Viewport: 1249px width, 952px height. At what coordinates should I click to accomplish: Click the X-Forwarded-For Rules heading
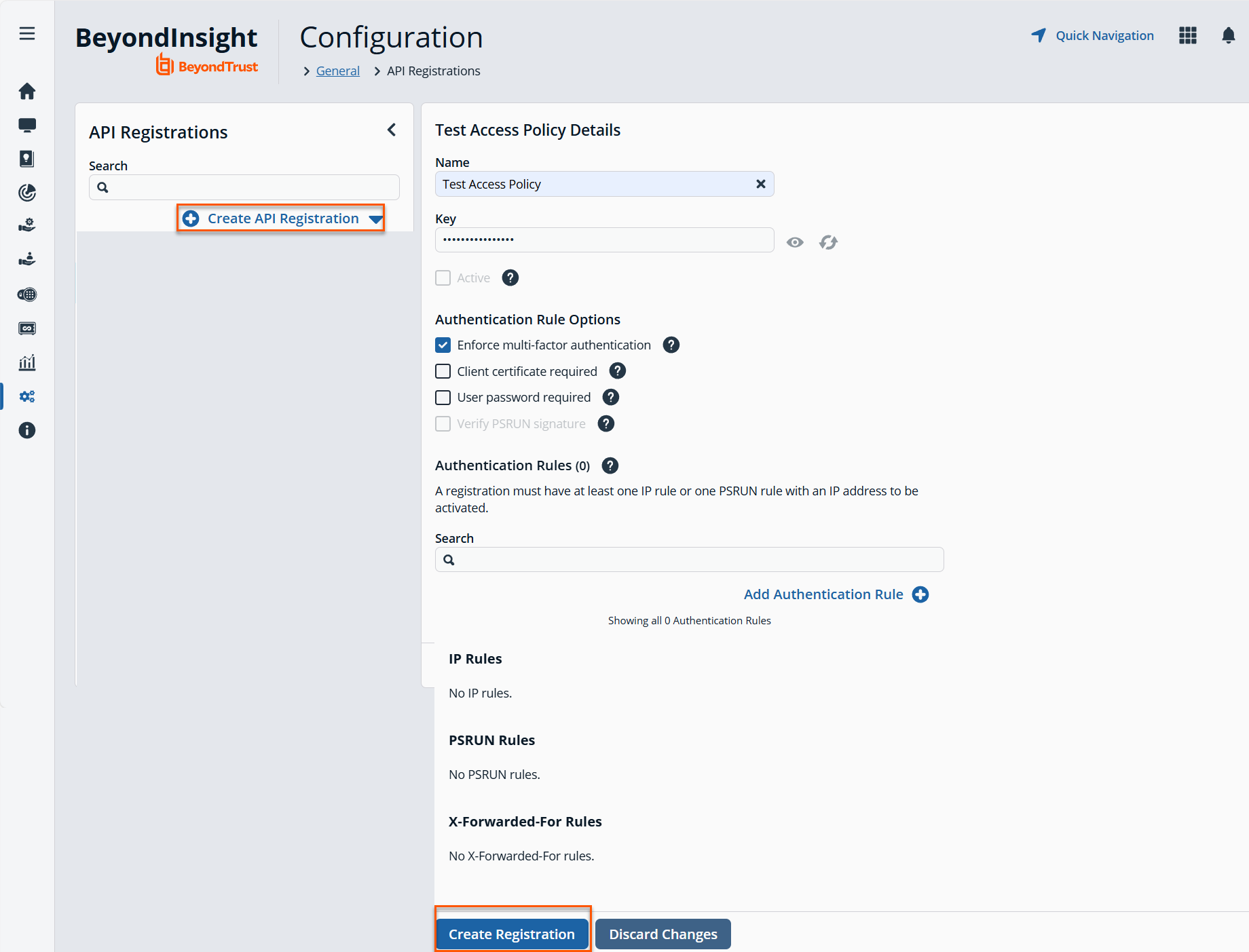point(525,822)
